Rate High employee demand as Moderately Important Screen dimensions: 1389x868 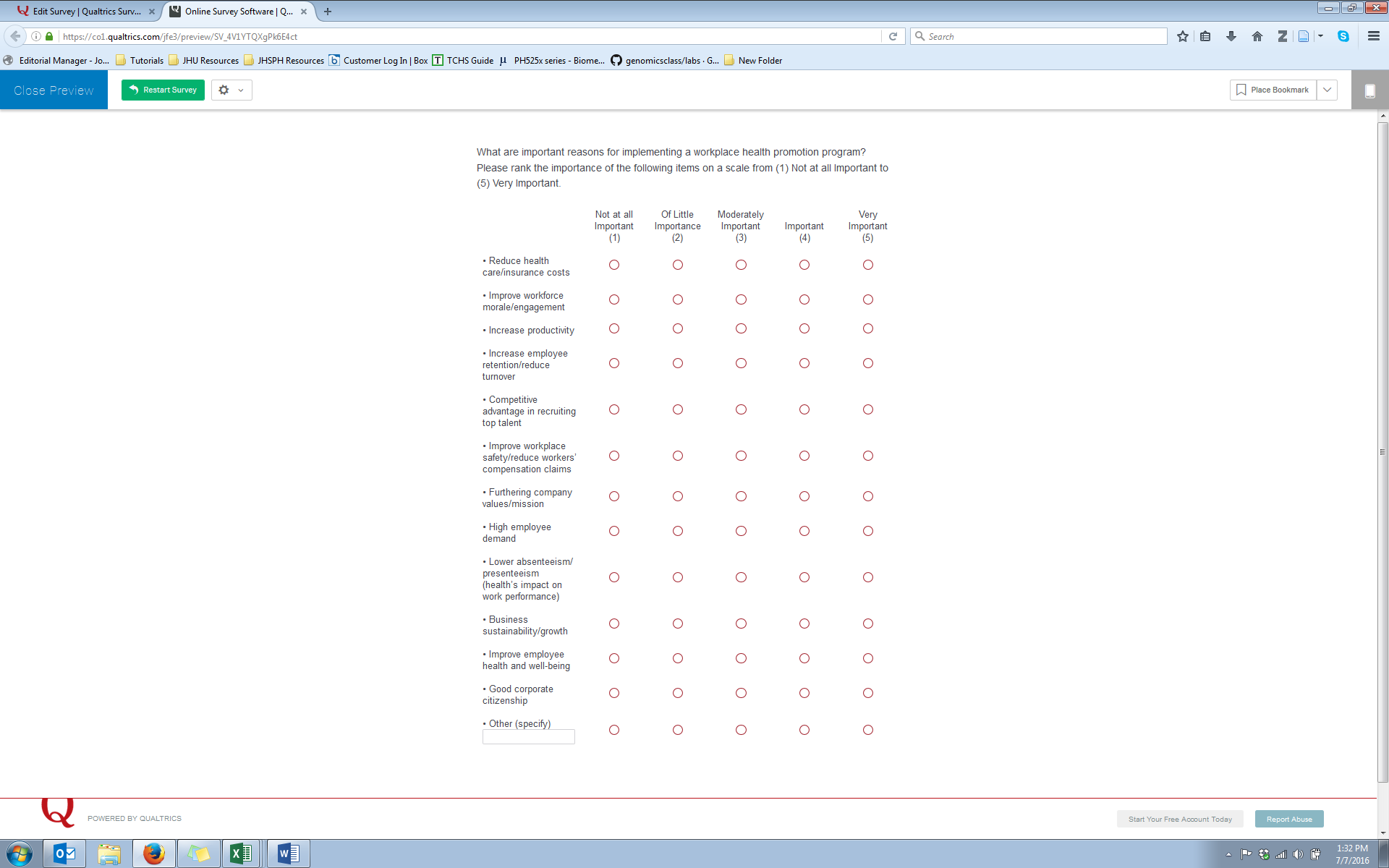click(x=741, y=531)
